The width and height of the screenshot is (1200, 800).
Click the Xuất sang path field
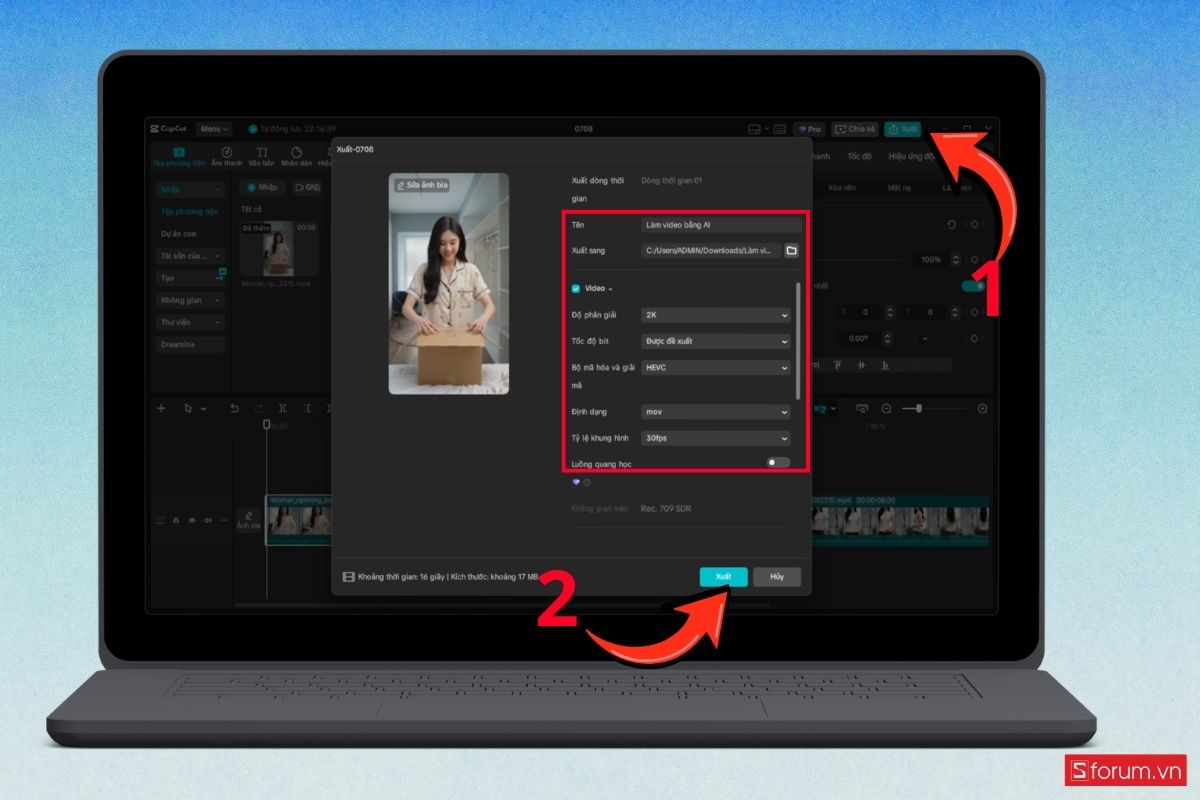tap(710, 251)
